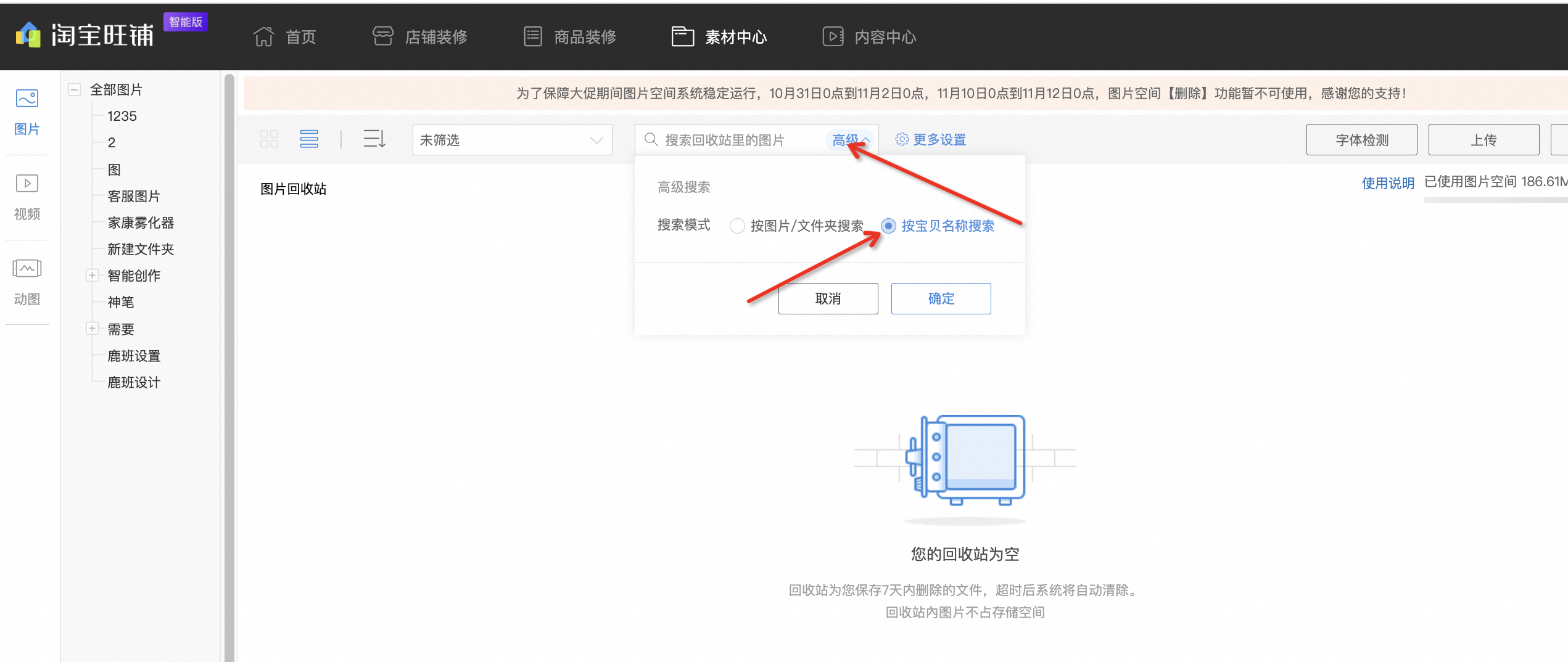Collapse the 高级 search panel
The width and height of the screenshot is (1568, 662).
coord(851,140)
